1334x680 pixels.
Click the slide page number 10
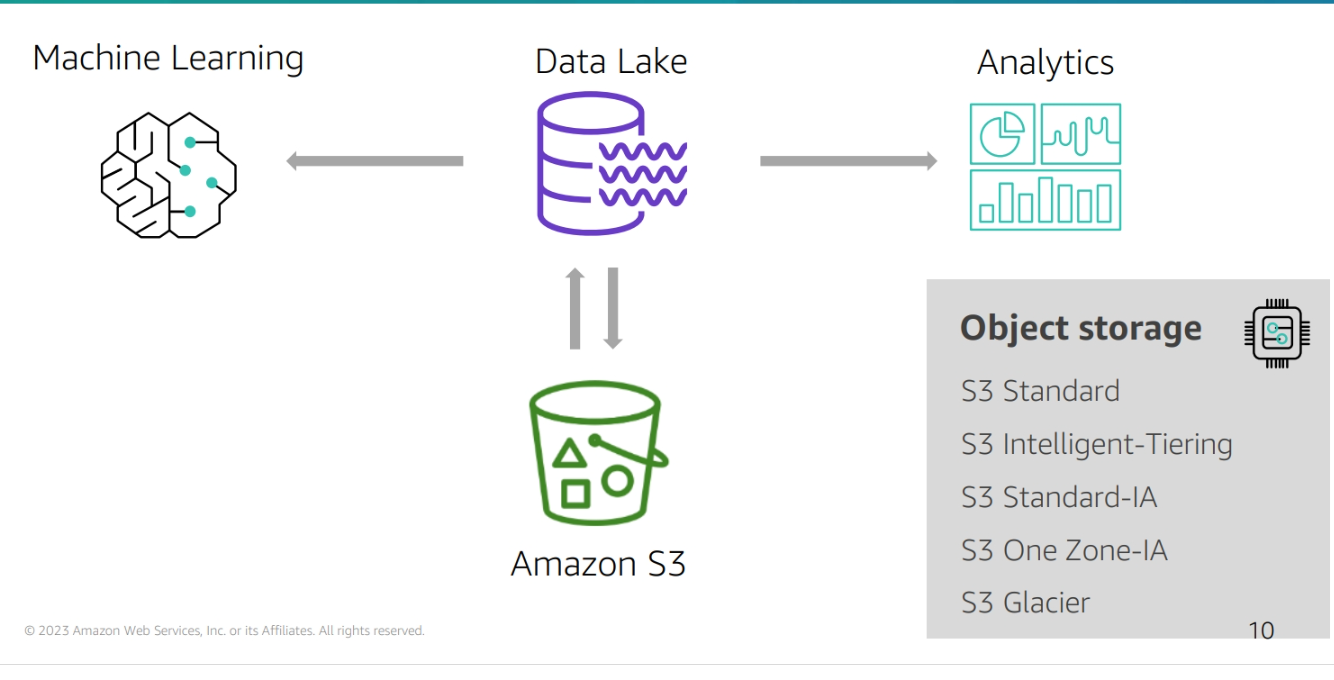click(x=1261, y=630)
